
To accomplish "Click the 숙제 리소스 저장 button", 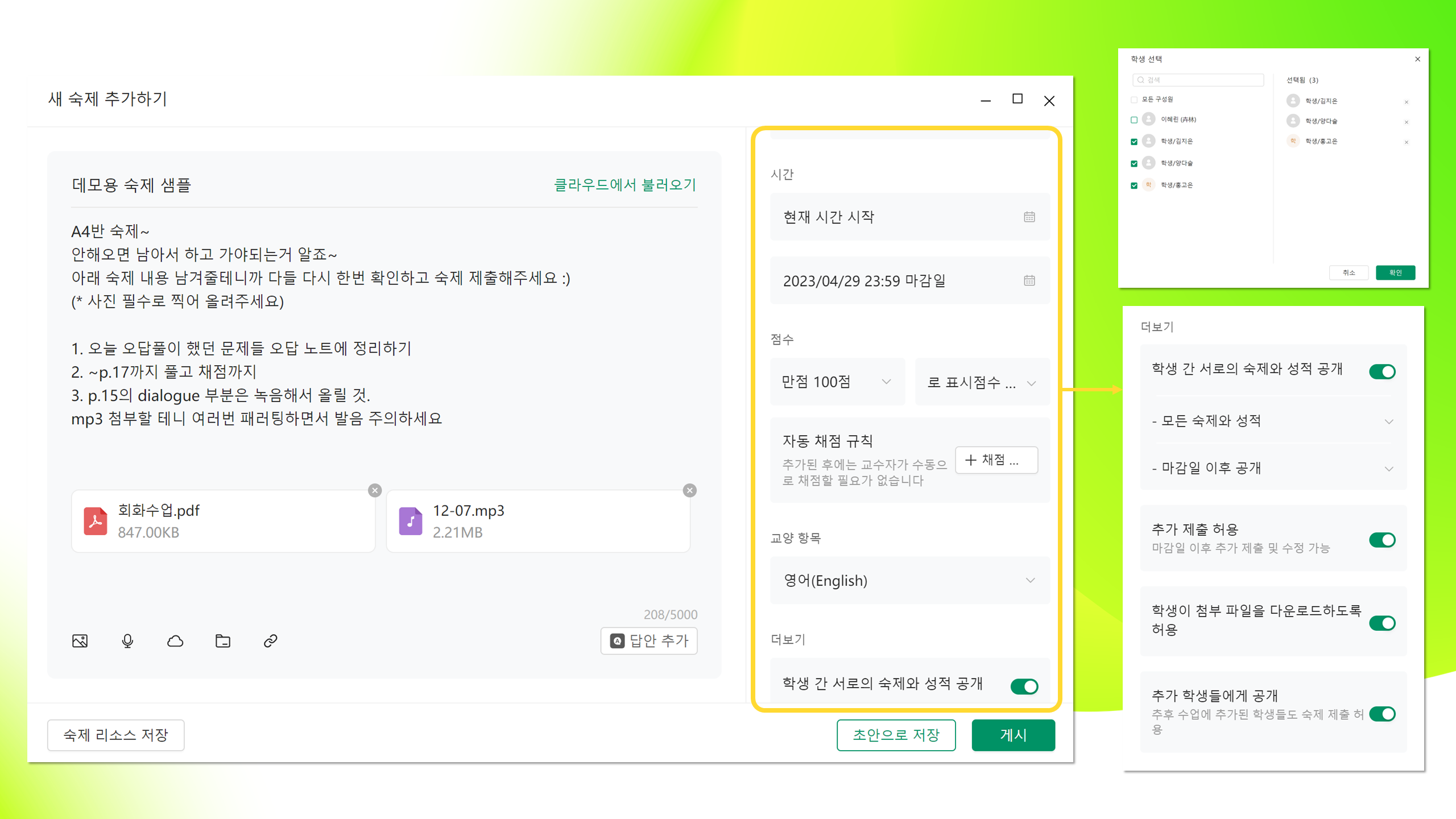I will coord(115,735).
